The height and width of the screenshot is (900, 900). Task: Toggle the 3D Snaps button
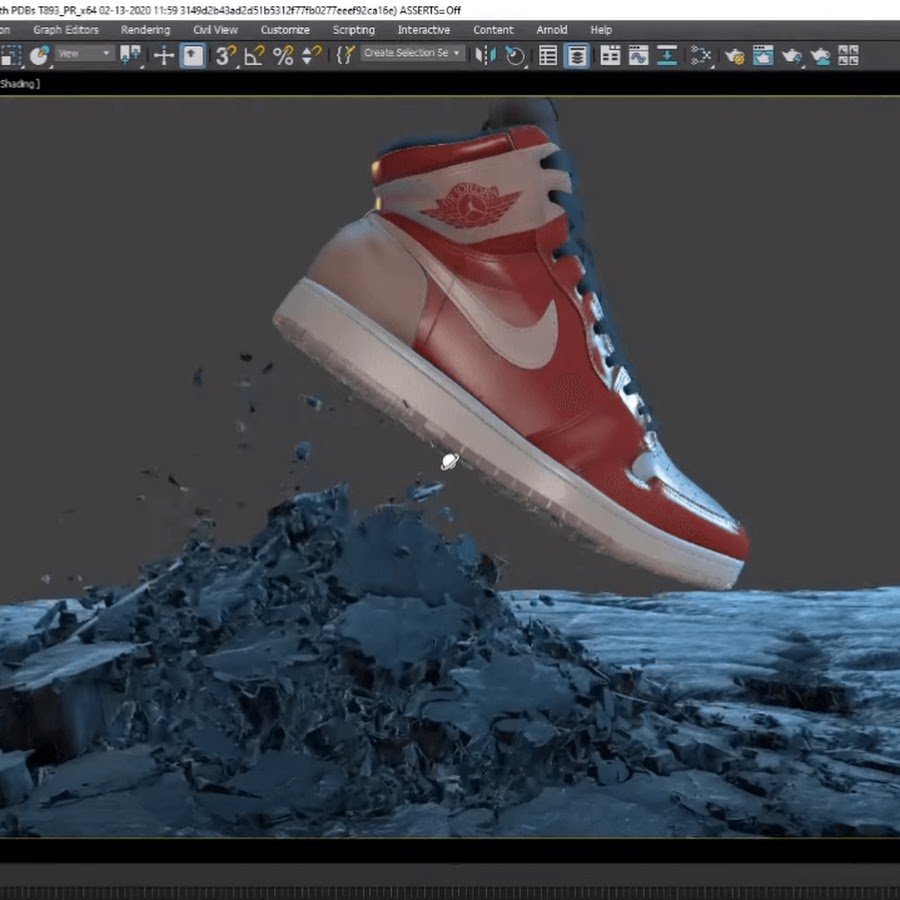(226, 56)
